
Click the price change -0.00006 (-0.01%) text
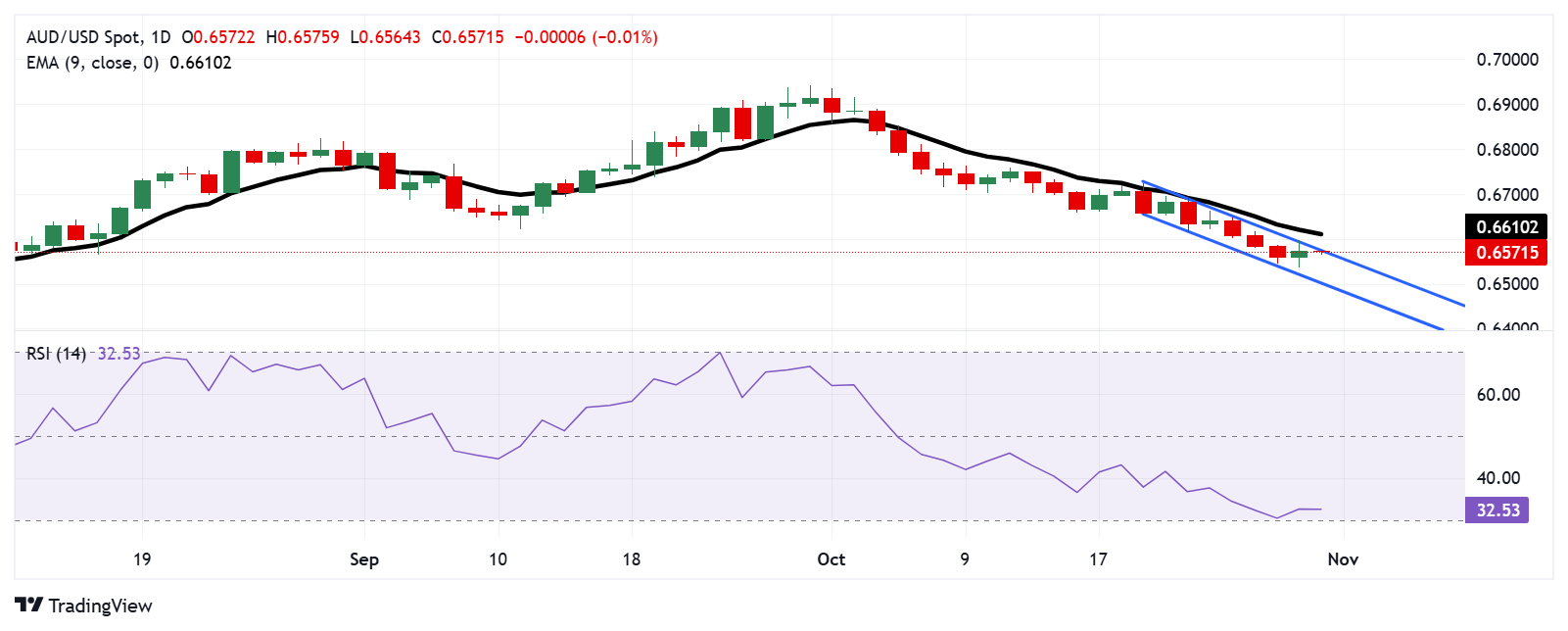(586, 37)
